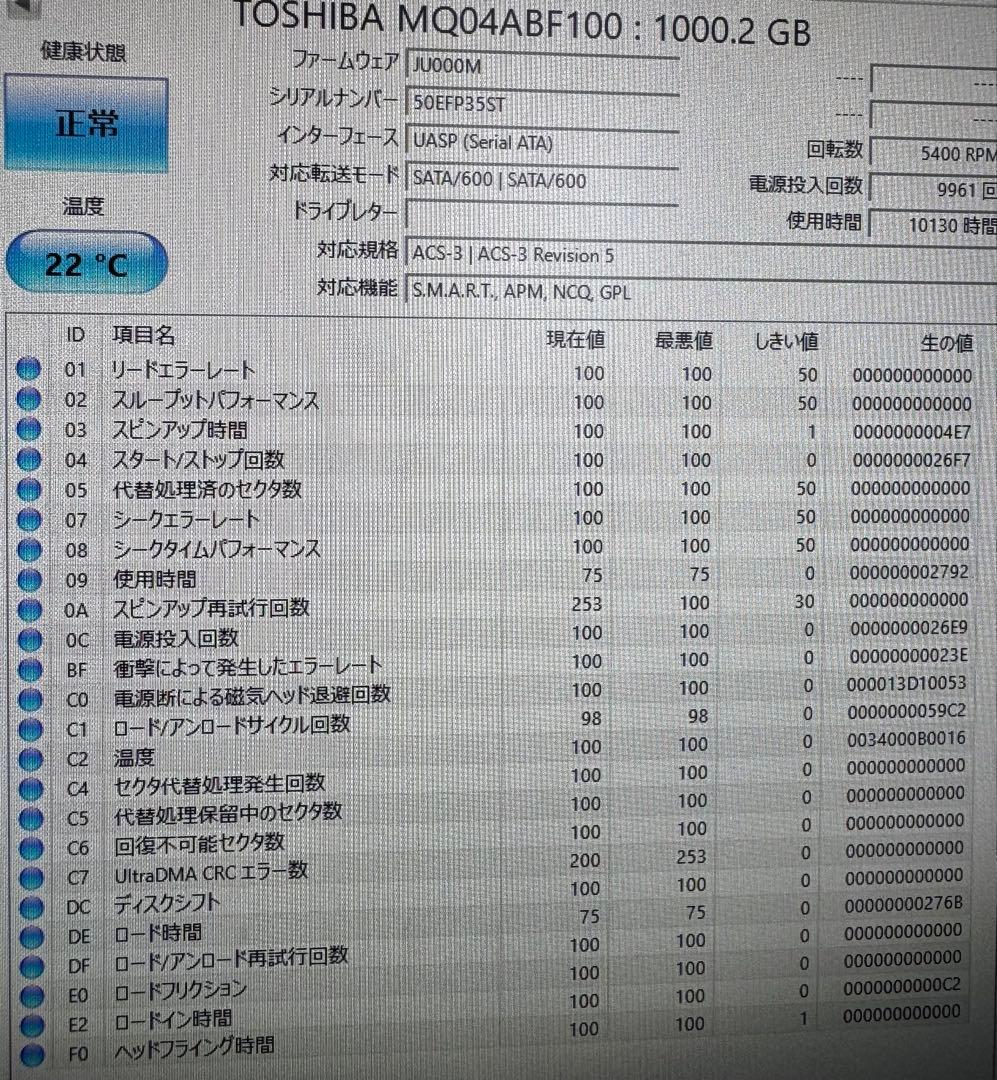Click the ID column header
Image resolution: width=997 pixels, height=1080 pixels.
pyautogui.click(x=75, y=335)
